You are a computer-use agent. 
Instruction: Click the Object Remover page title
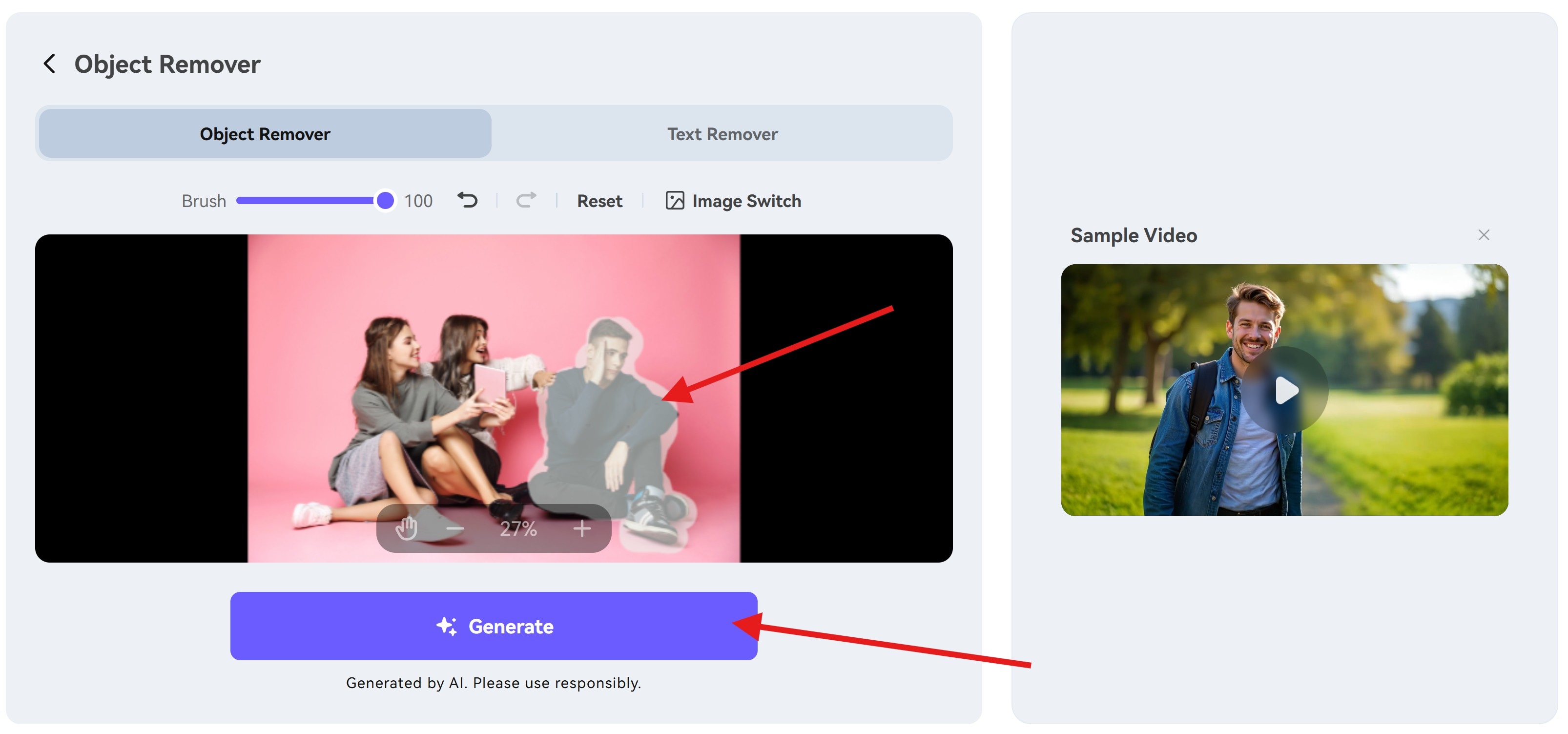click(168, 63)
